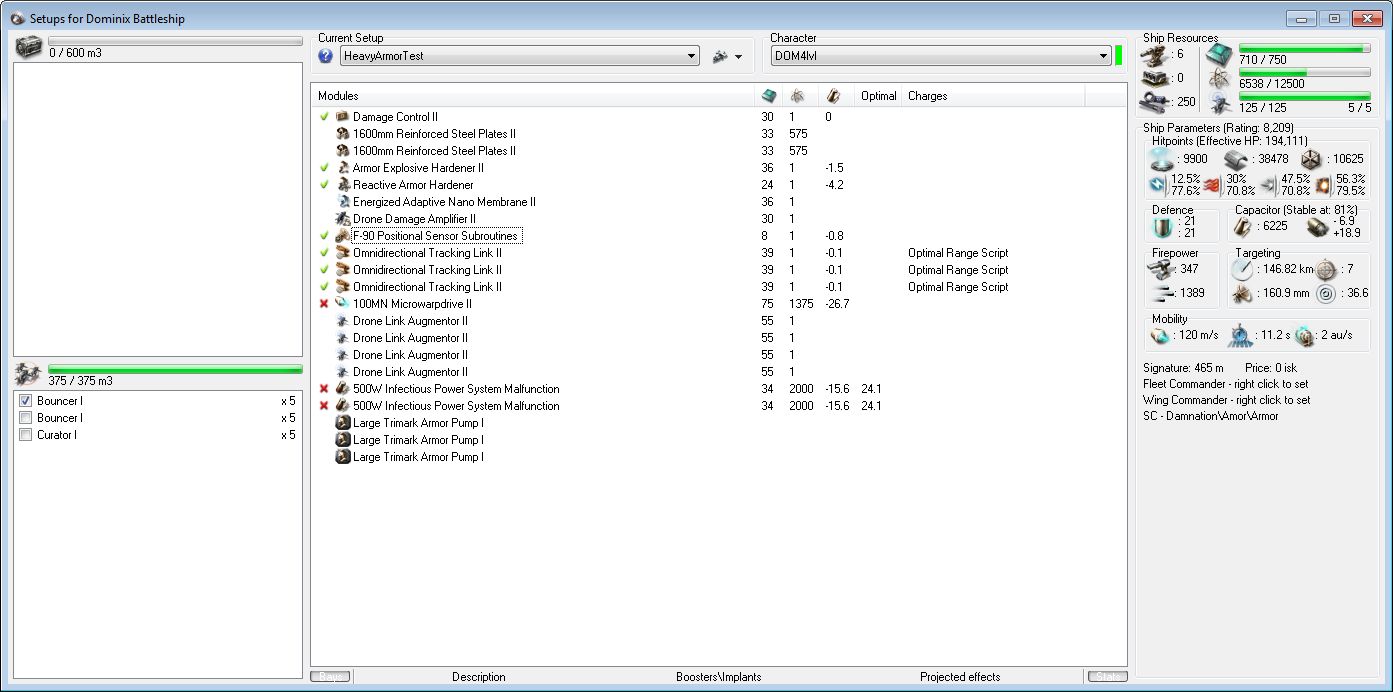Screen dimensions: 1393x692
Task: Switch to the Description tab
Action: pos(479,677)
